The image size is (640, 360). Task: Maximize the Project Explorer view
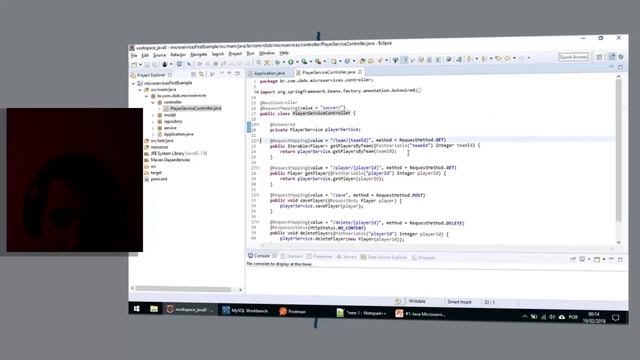coord(237,74)
